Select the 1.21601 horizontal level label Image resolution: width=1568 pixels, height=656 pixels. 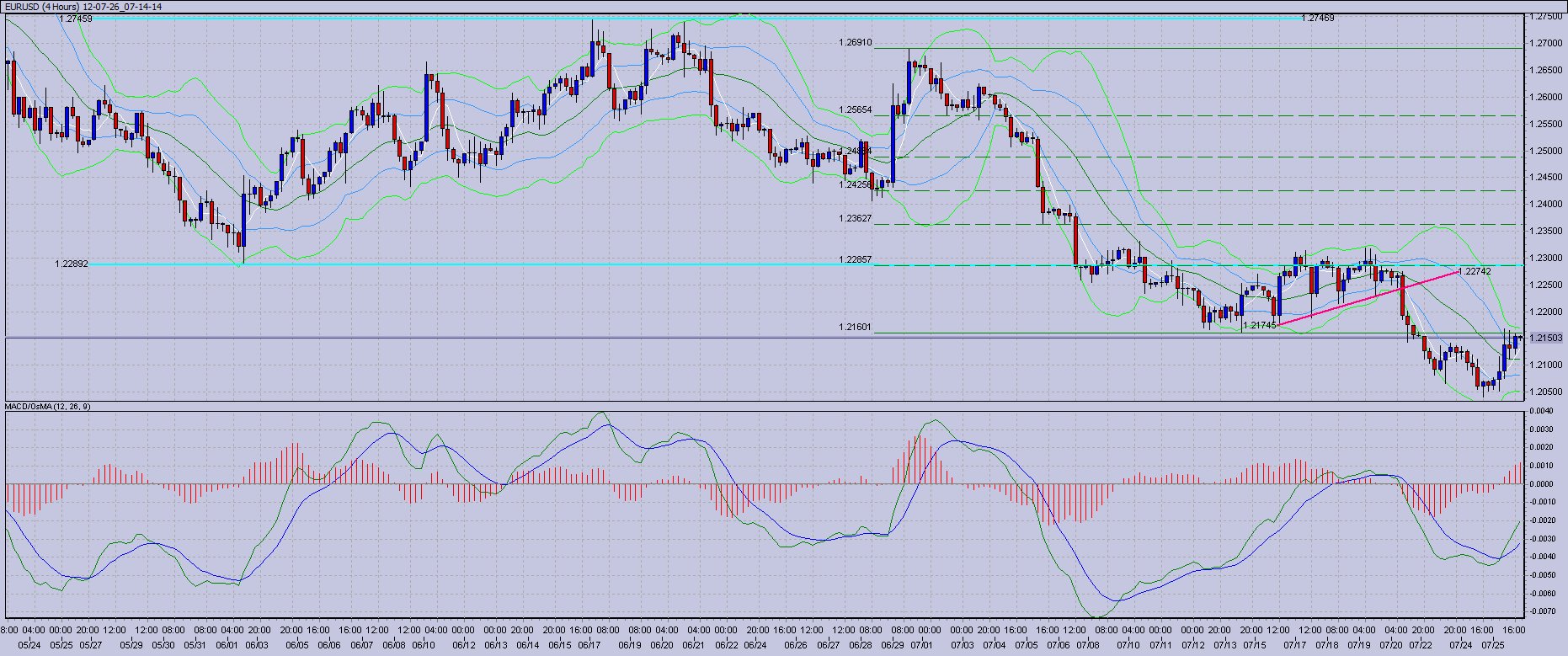[x=855, y=327]
